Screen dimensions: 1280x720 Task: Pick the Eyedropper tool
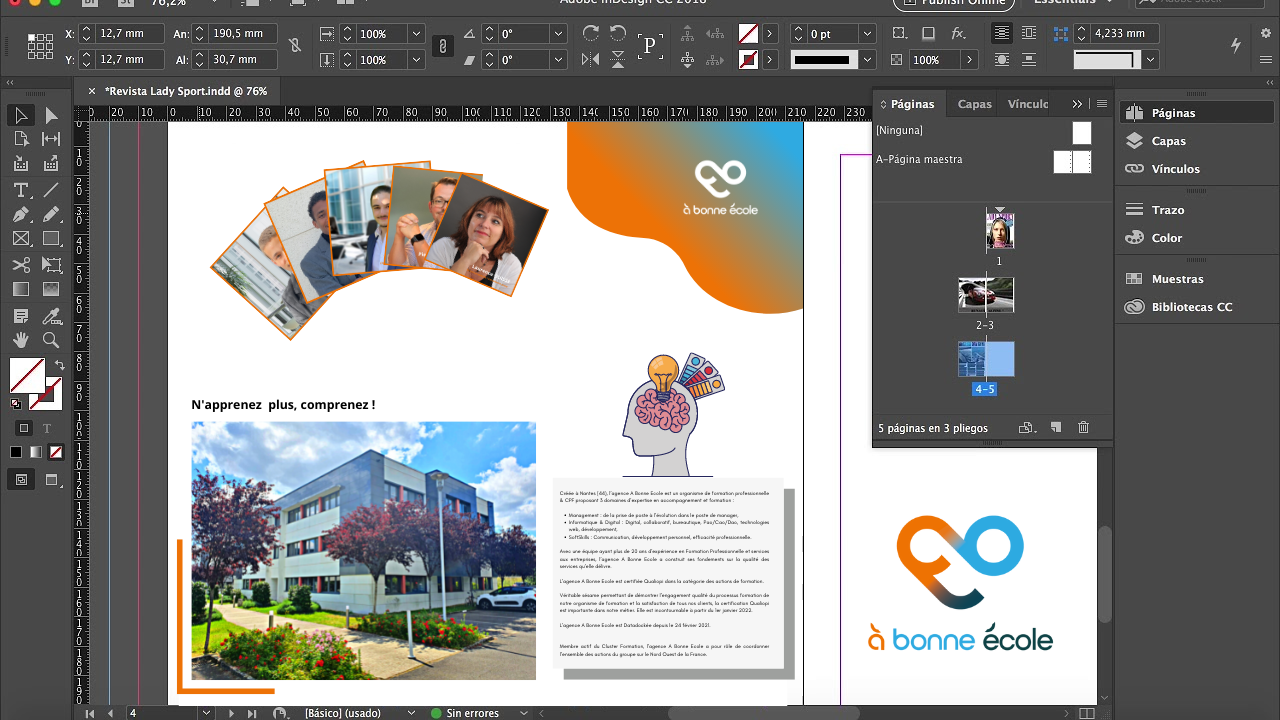coord(51,316)
